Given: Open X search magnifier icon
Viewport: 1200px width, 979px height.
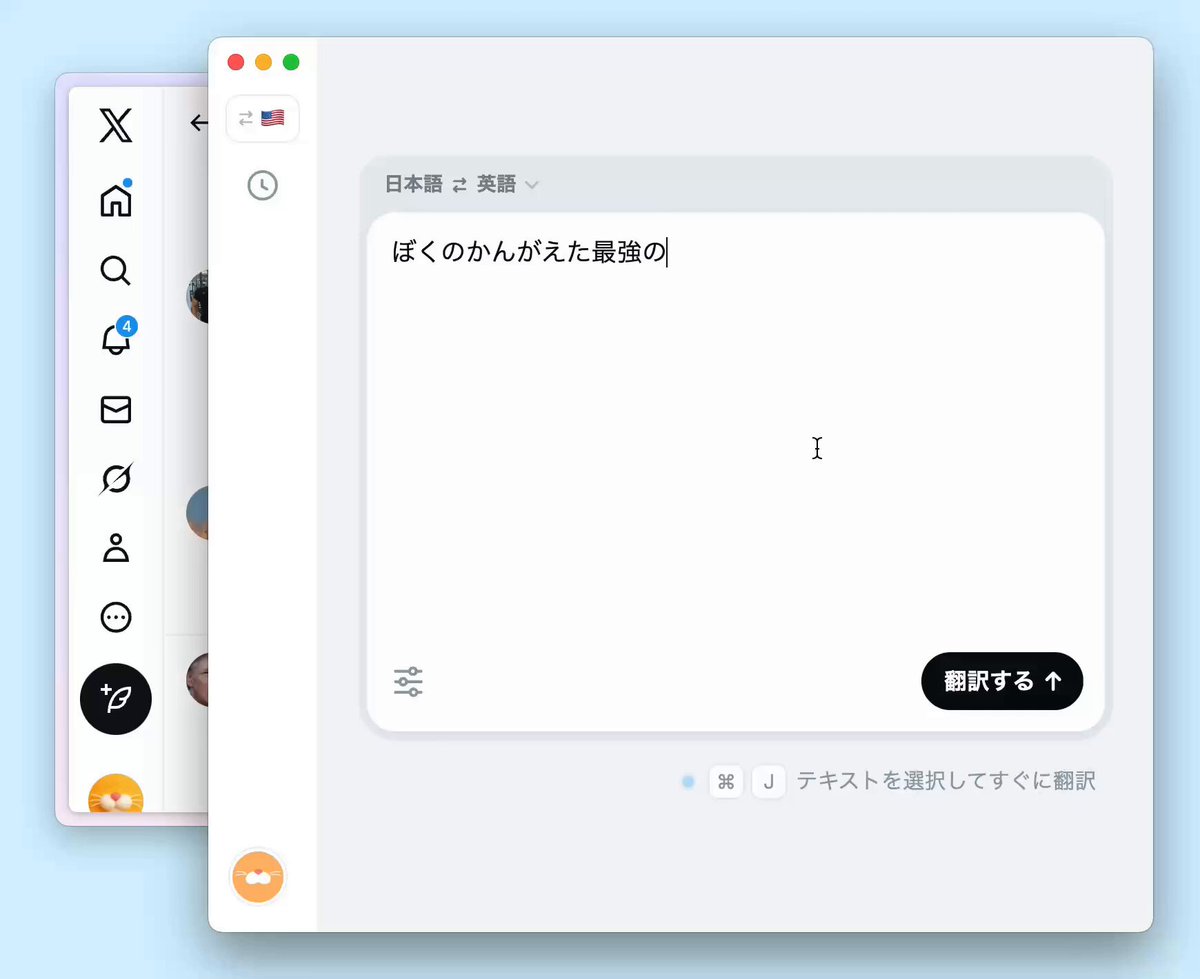Looking at the screenshot, I should click(x=116, y=271).
